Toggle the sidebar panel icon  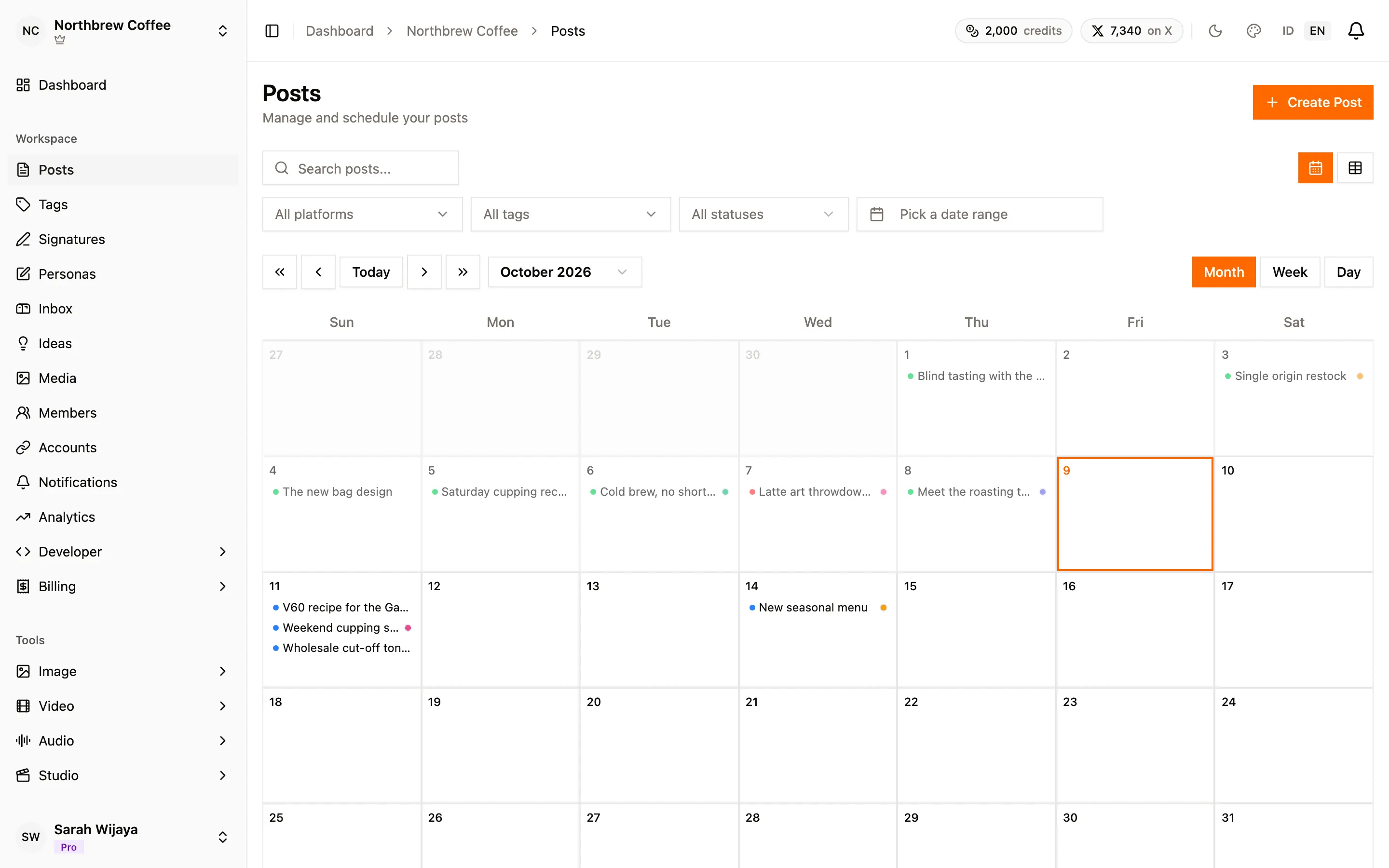[272, 31]
